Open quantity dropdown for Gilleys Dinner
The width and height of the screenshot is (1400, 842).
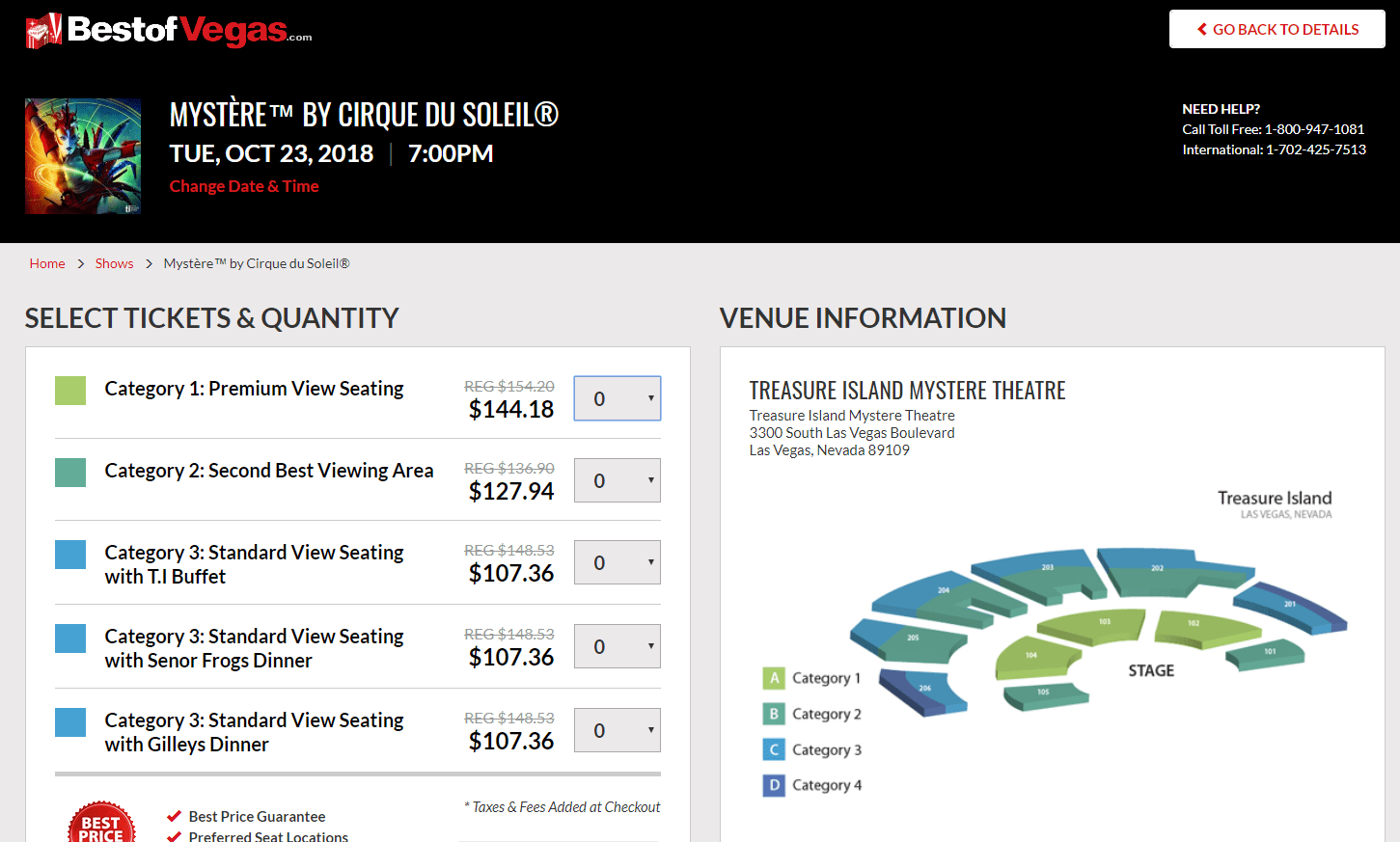point(618,730)
